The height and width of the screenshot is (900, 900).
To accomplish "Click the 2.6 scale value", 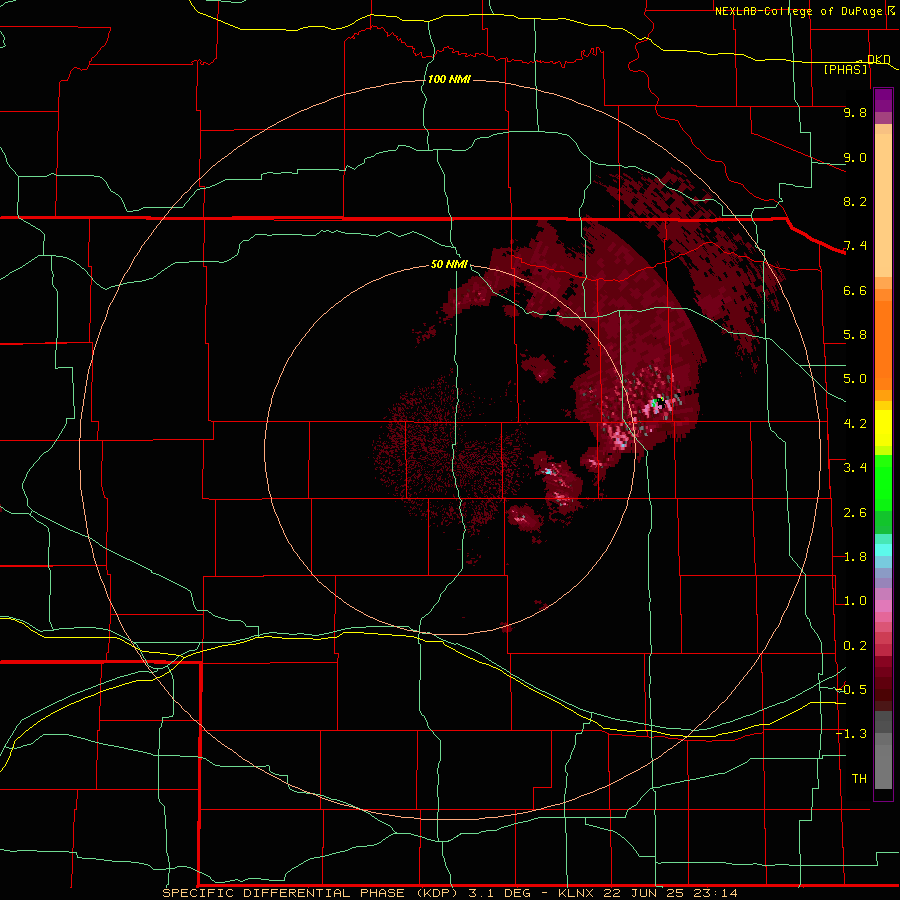I will point(855,513).
